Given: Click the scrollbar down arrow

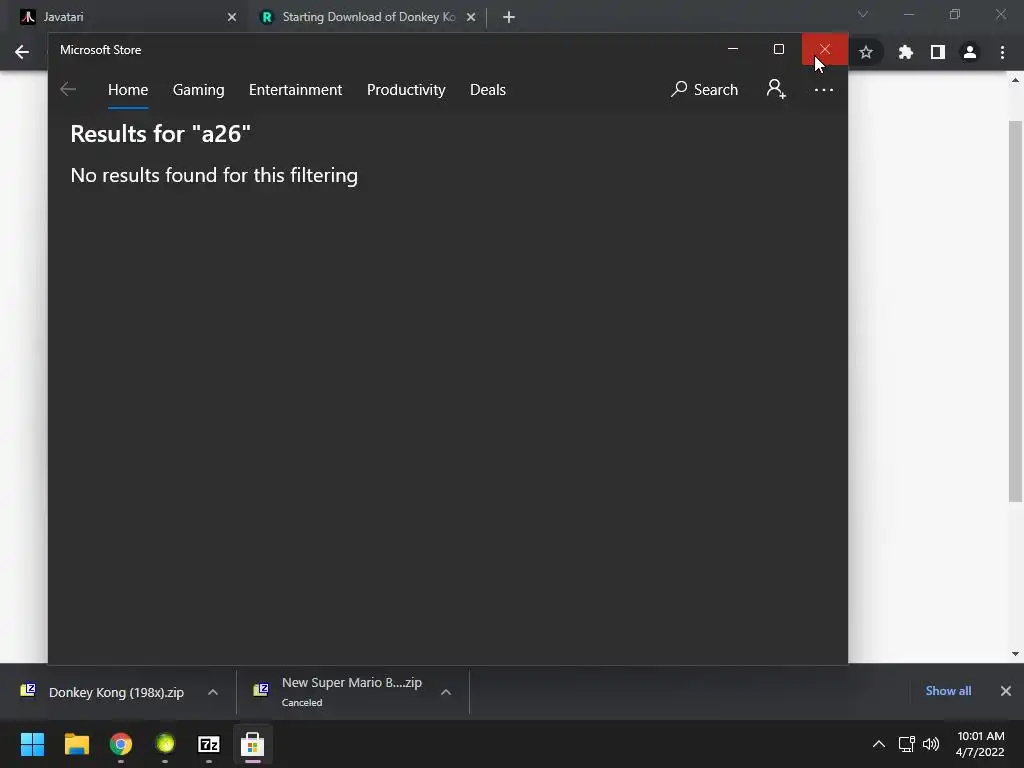Looking at the screenshot, I should pyautogui.click(x=1015, y=654).
